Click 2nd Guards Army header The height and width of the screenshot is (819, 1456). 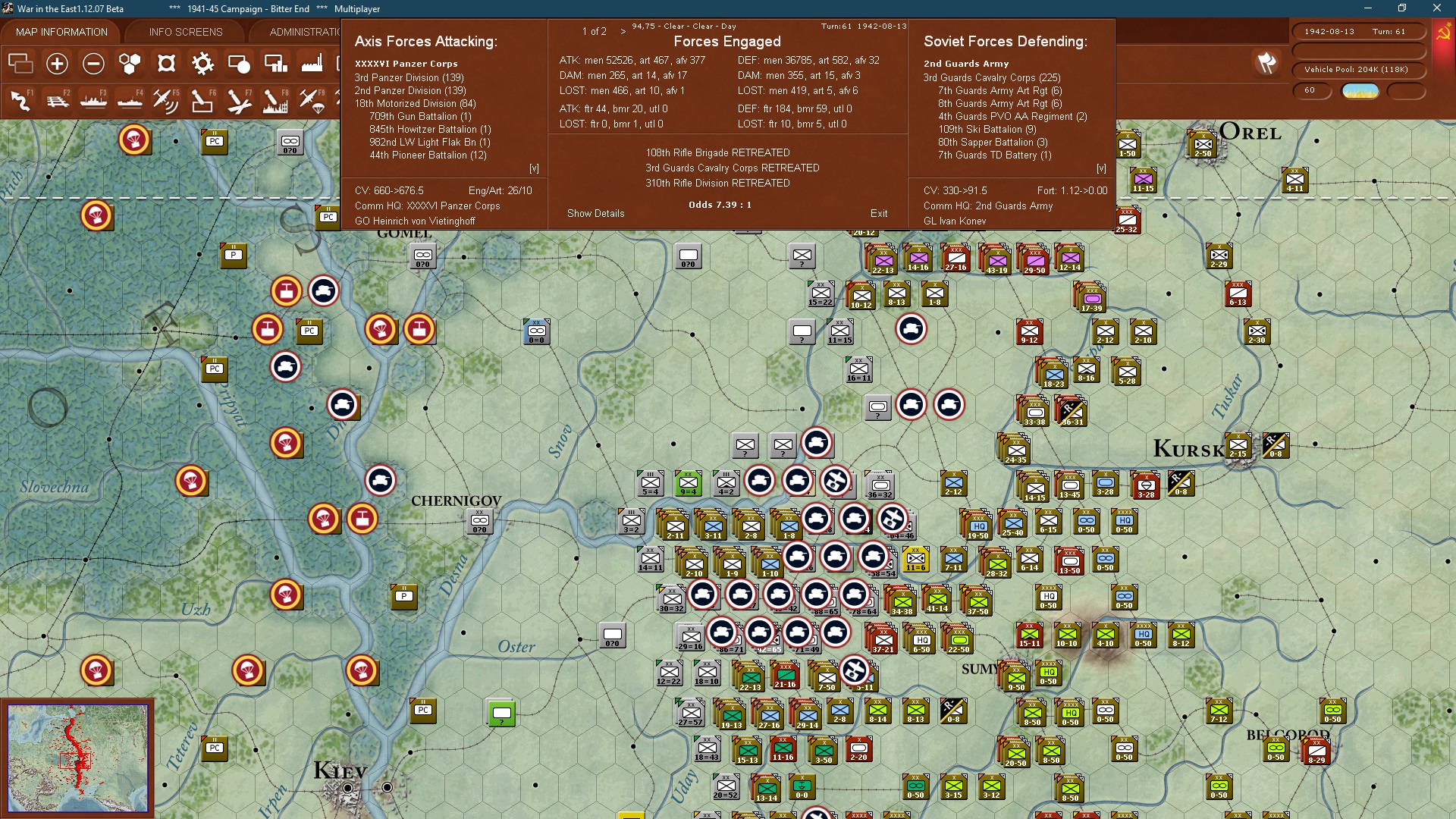tap(965, 64)
